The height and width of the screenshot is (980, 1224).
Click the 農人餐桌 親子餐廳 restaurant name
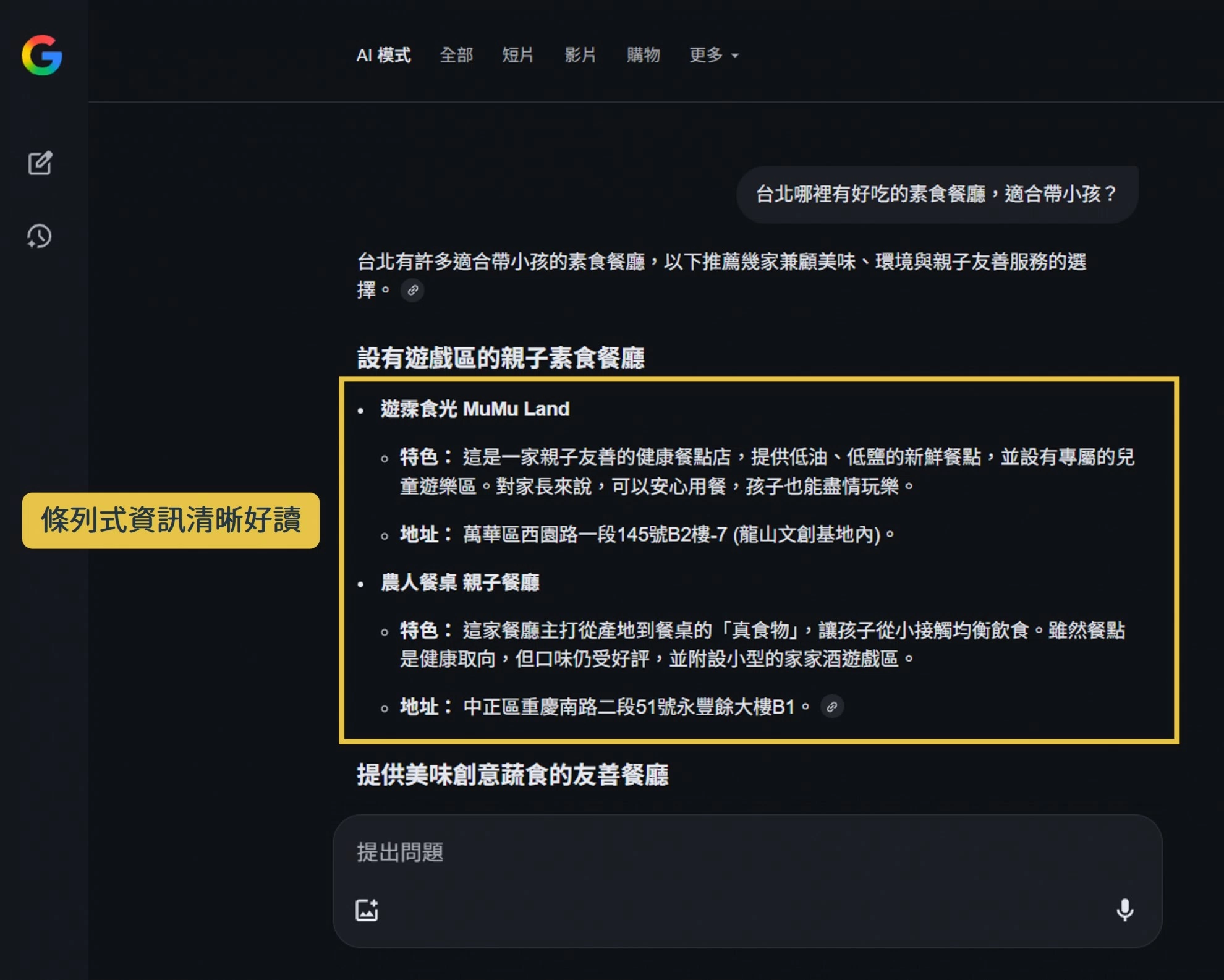460,582
